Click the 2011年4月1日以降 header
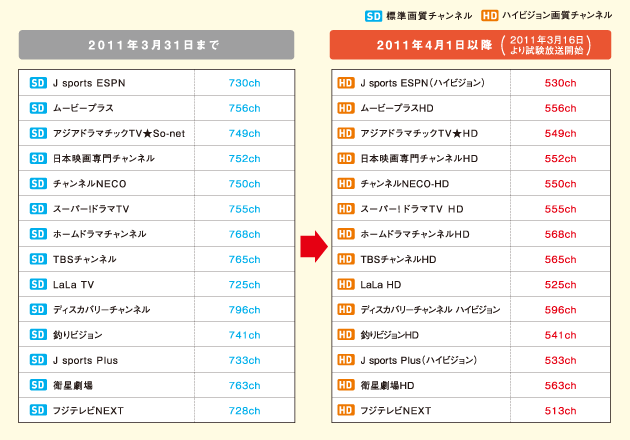 click(x=470, y=45)
